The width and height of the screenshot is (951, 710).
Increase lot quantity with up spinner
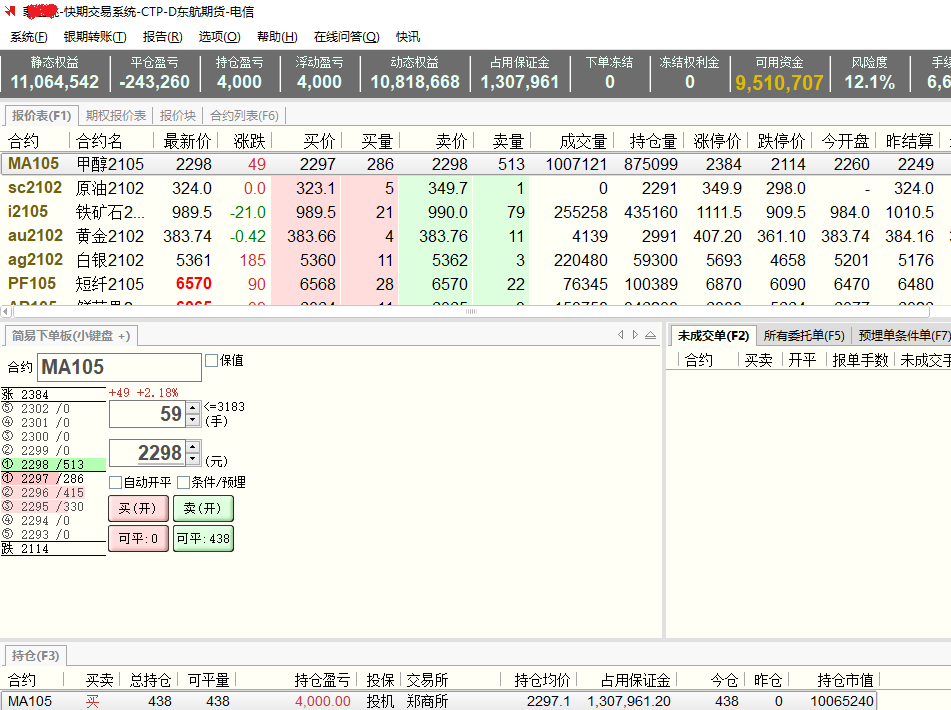tap(193, 408)
